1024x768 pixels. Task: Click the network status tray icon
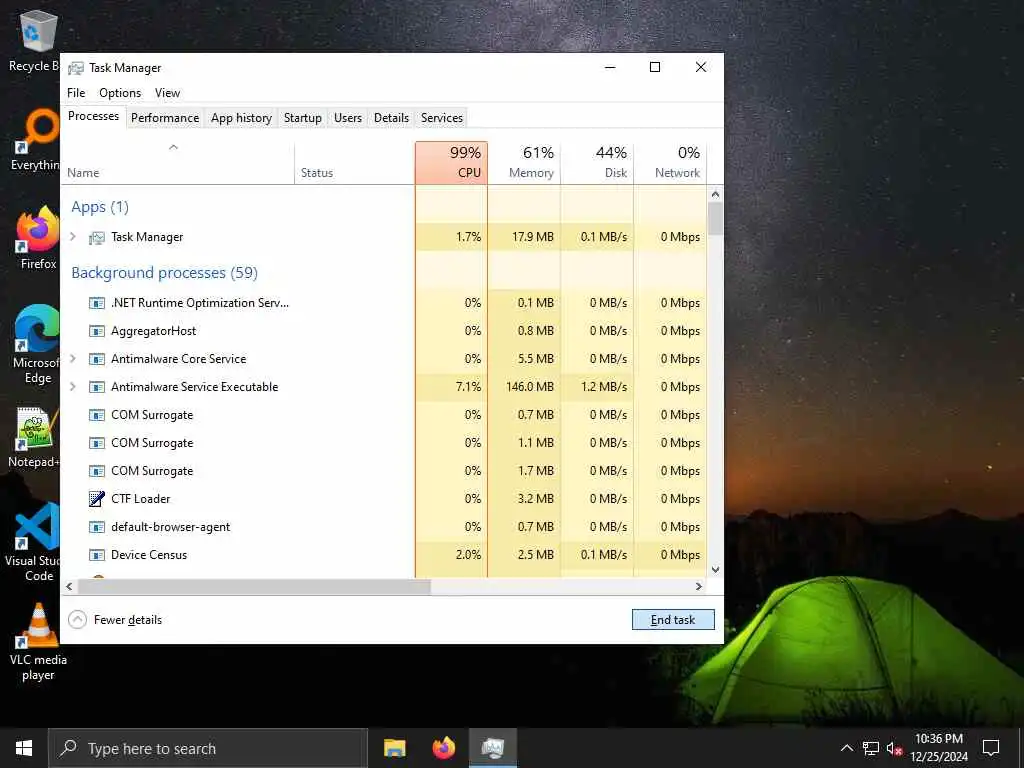click(871, 748)
